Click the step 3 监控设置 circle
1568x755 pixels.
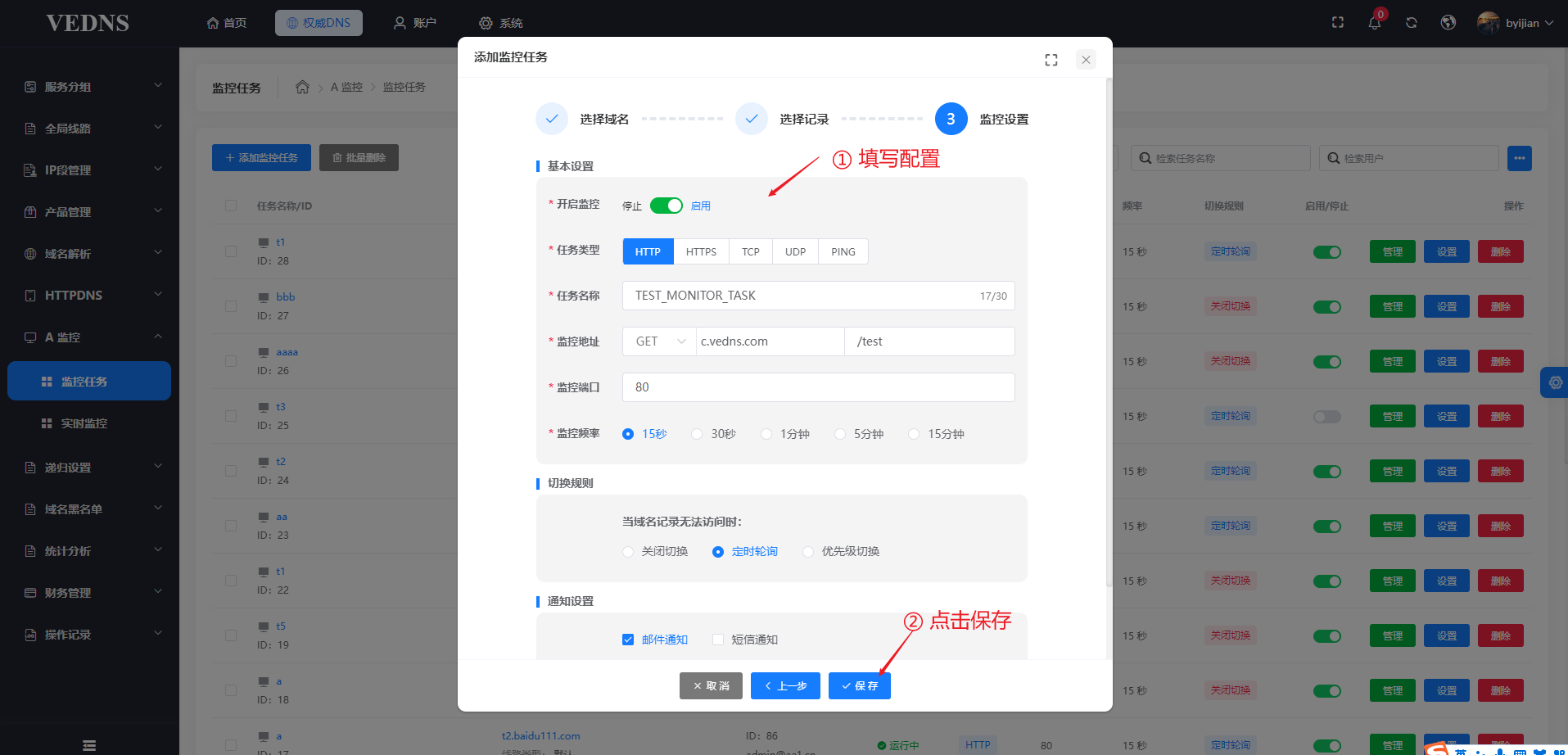coord(951,119)
